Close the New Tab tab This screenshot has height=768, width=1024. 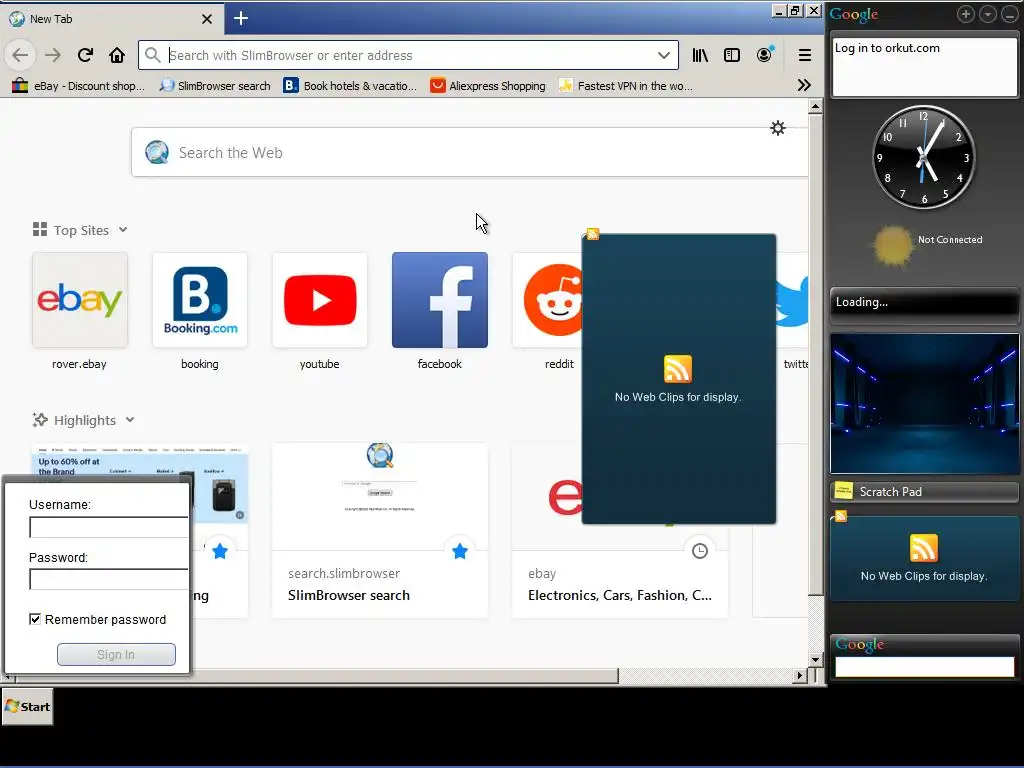[x=207, y=19]
